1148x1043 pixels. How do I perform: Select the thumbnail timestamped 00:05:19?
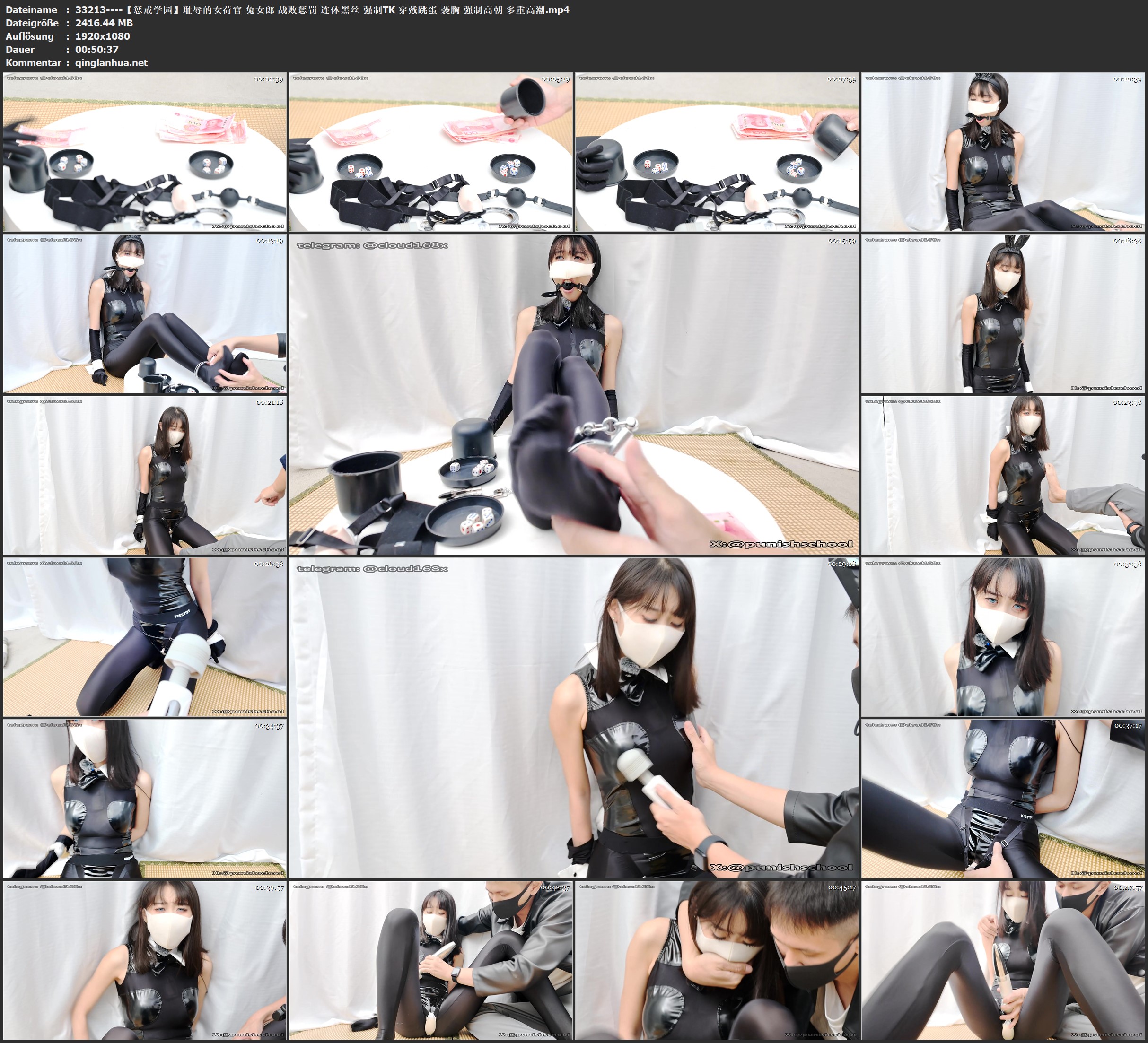click(x=431, y=151)
